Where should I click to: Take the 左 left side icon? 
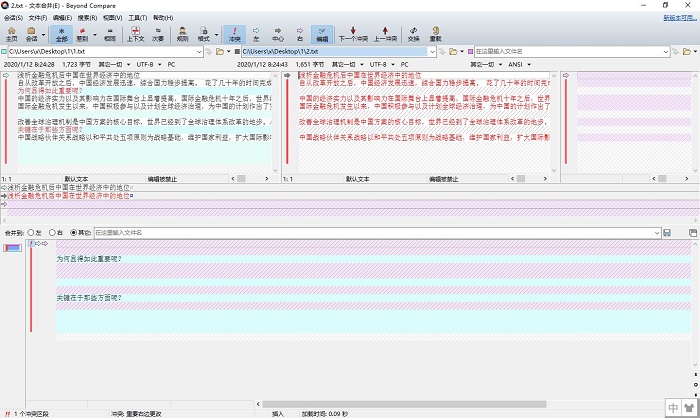[x=256, y=34]
